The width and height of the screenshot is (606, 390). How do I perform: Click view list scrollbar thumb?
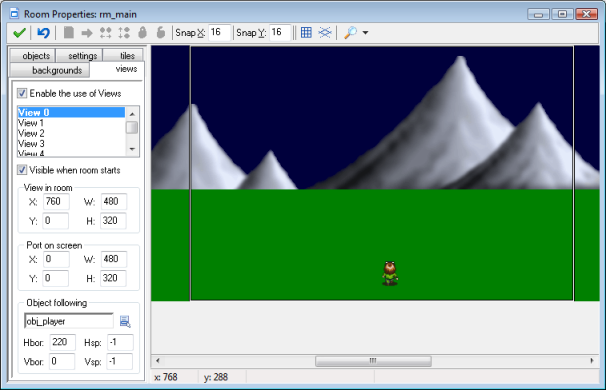point(132,127)
